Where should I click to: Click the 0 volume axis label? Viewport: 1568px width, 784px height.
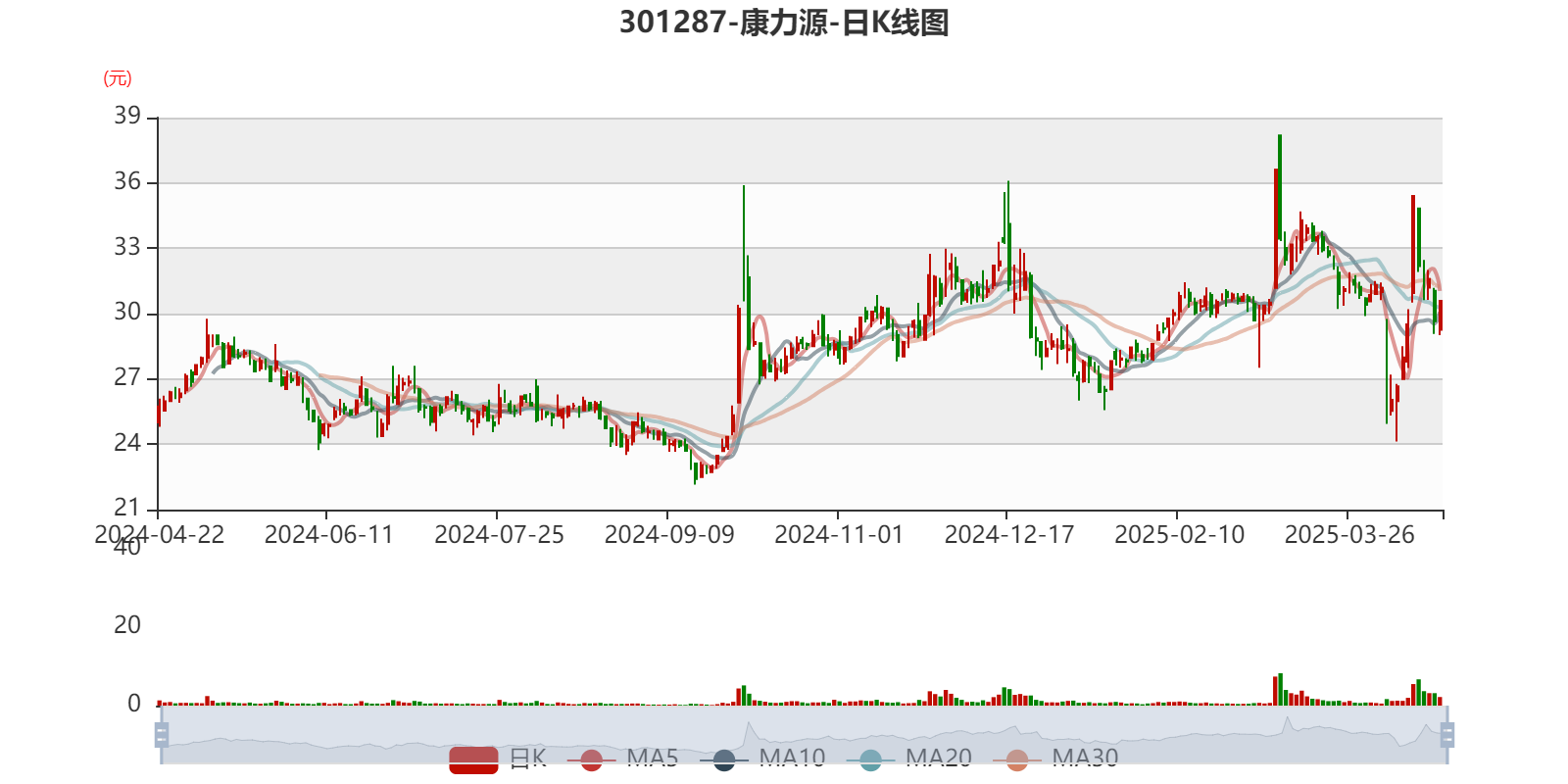134,704
